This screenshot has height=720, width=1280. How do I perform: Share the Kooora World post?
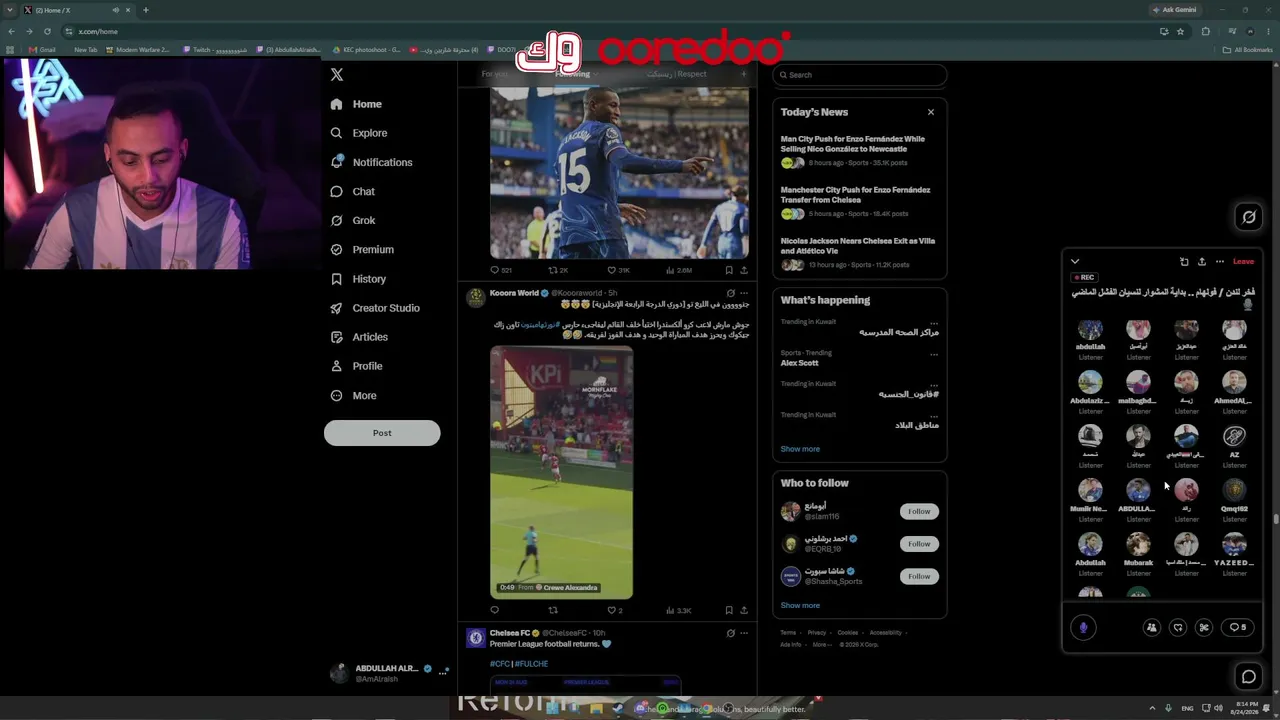743,610
